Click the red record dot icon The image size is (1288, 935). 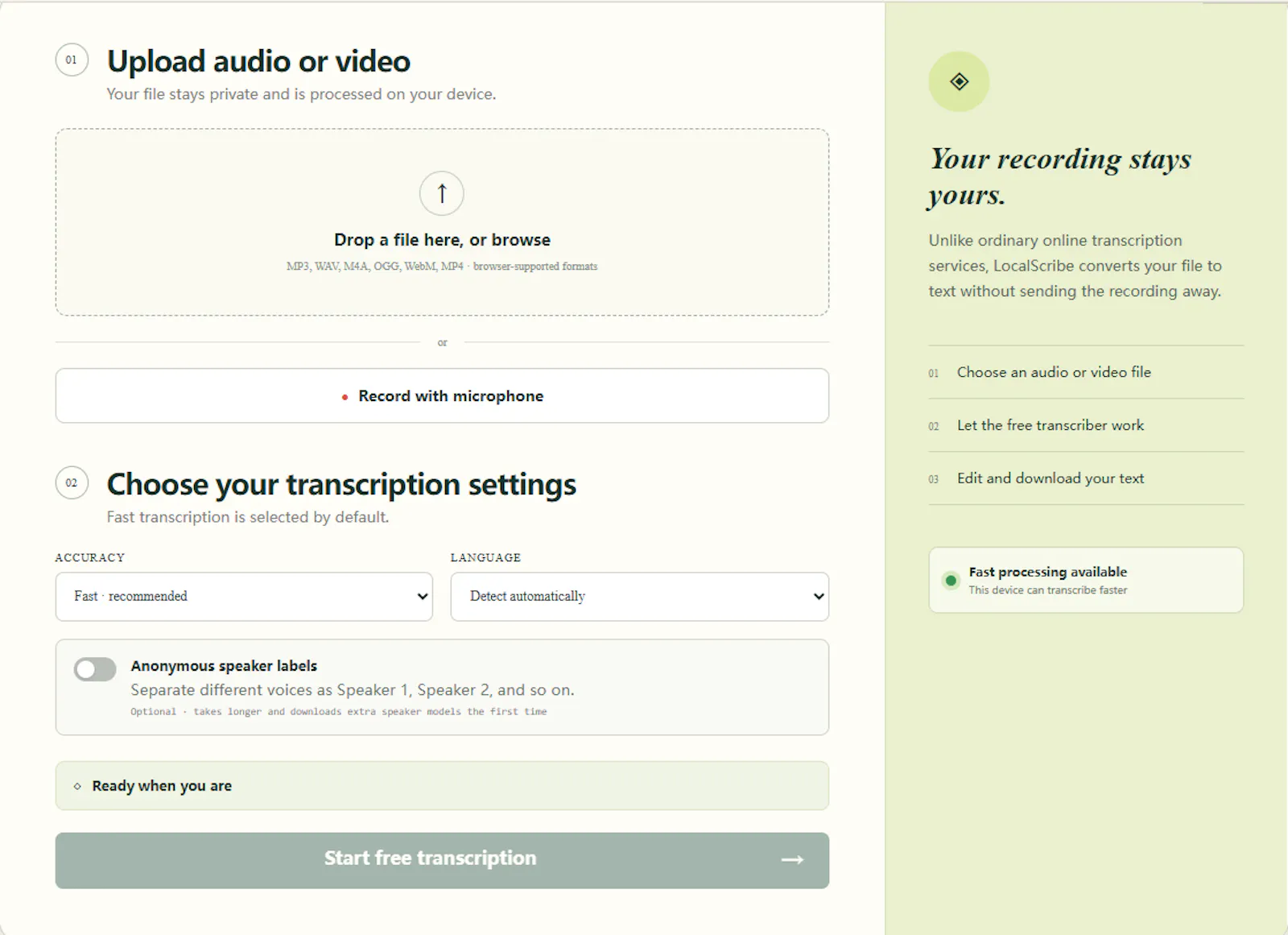point(345,397)
